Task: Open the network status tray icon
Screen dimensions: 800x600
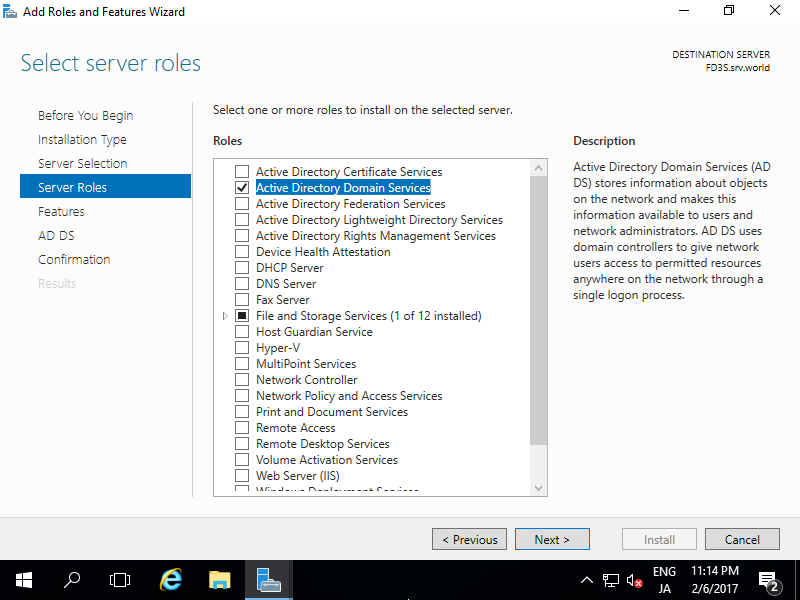Action: [x=611, y=581]
